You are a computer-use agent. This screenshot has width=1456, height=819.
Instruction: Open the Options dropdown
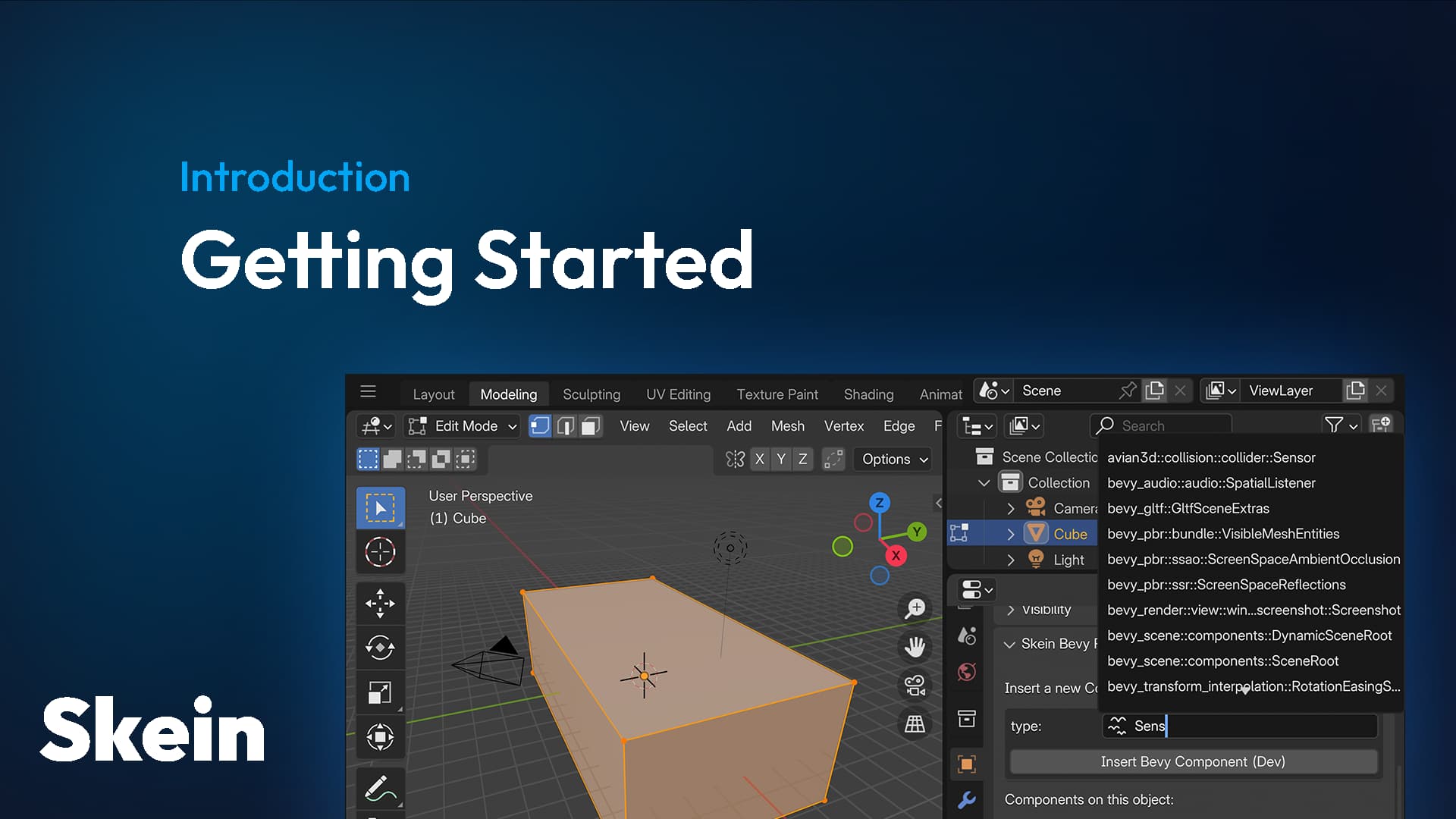coord(894,459)
